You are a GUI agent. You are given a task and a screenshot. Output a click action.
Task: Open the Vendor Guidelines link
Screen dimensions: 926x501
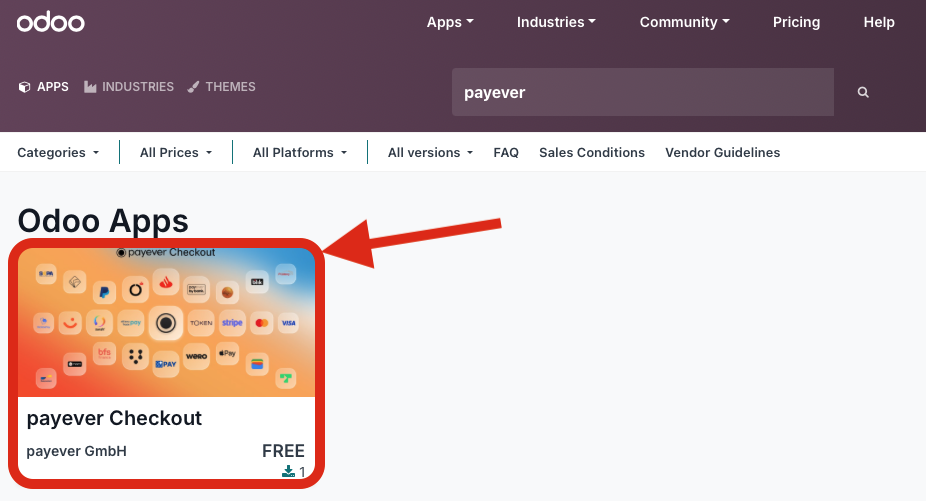(722, 152)
